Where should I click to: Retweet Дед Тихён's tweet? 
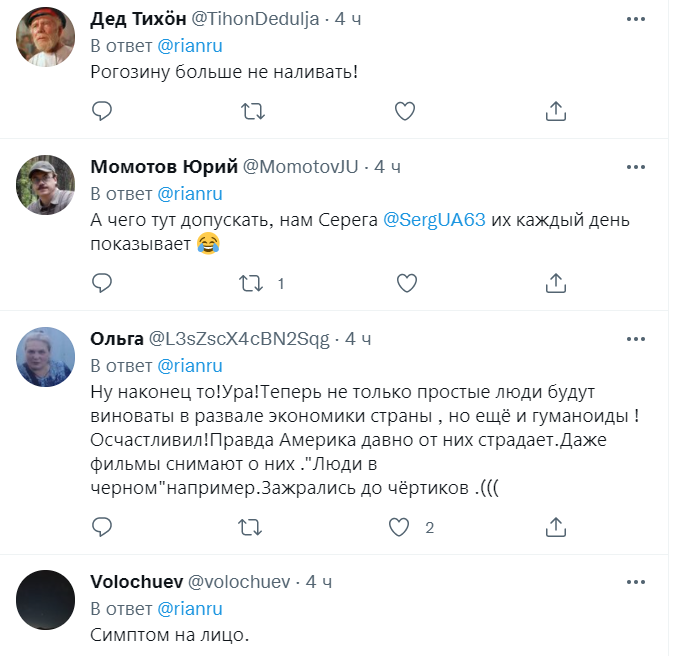click(x=253, y=112)
